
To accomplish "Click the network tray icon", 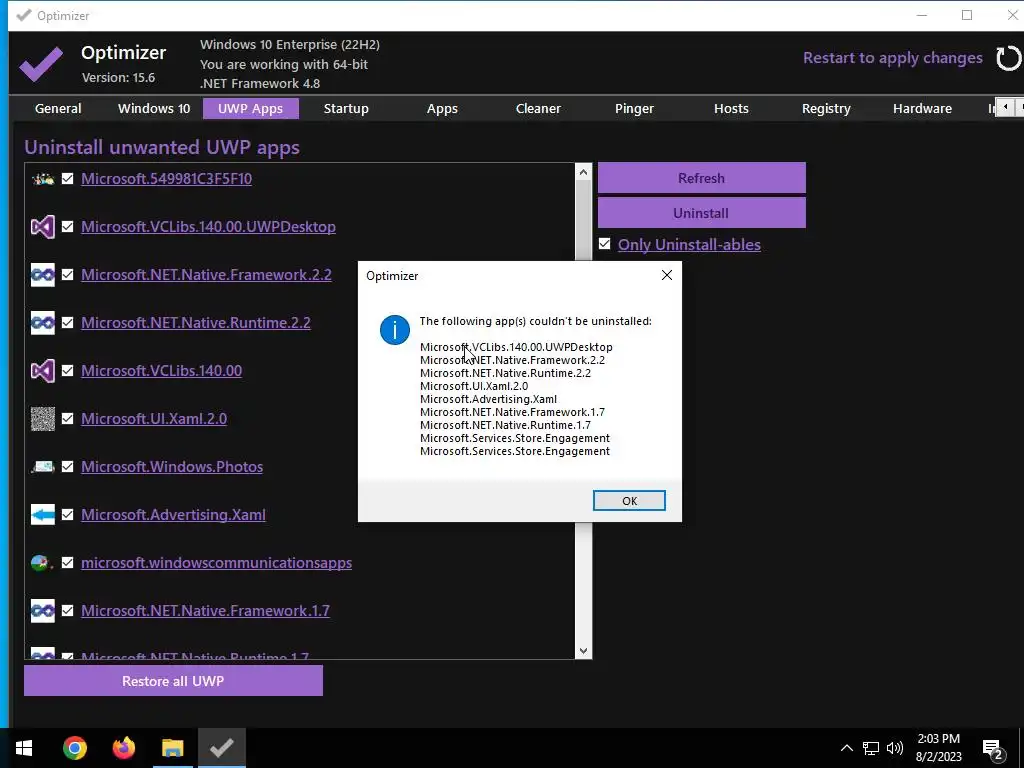I will tap(871, 748).
